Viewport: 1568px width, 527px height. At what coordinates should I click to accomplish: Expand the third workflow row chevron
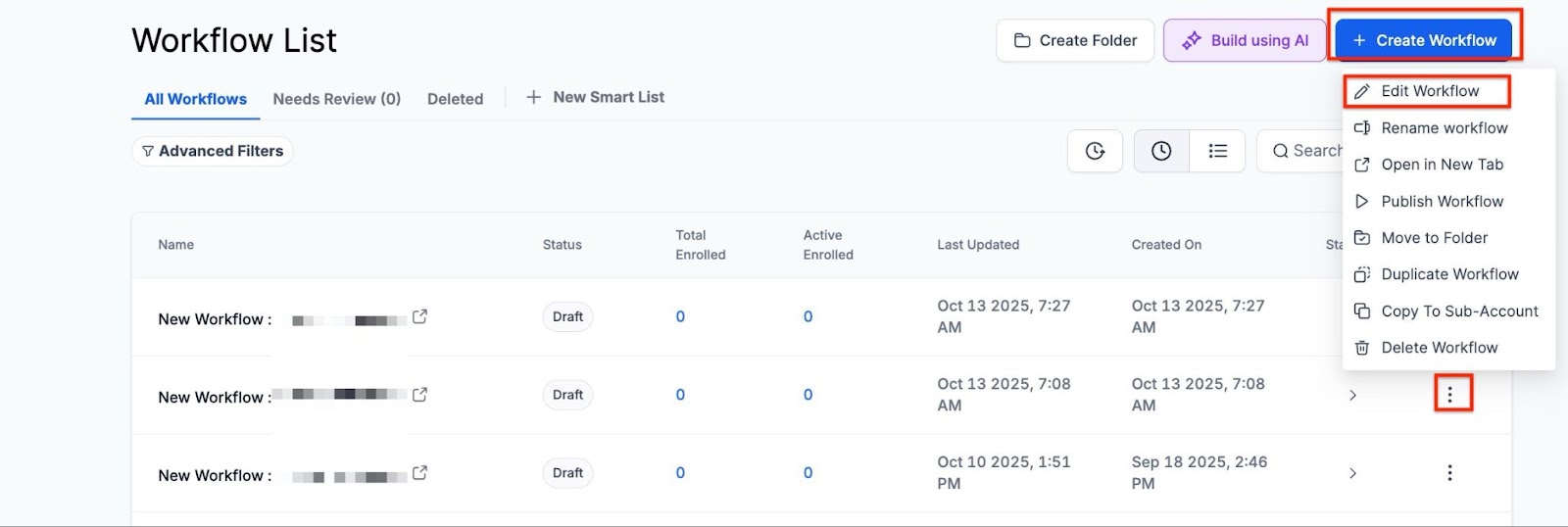(x=1352, y=473)
